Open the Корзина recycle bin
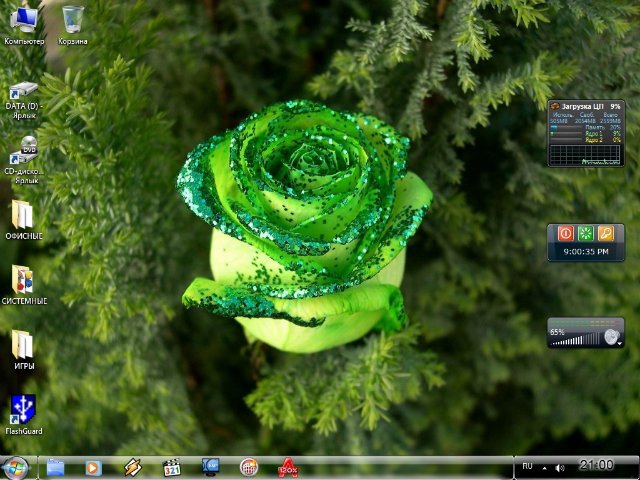 [x=72, y=20]
